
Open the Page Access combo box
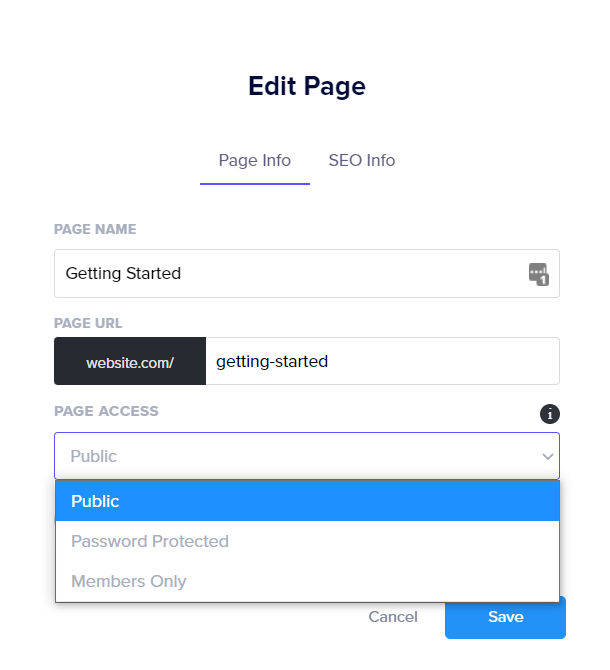coord(300,456)
